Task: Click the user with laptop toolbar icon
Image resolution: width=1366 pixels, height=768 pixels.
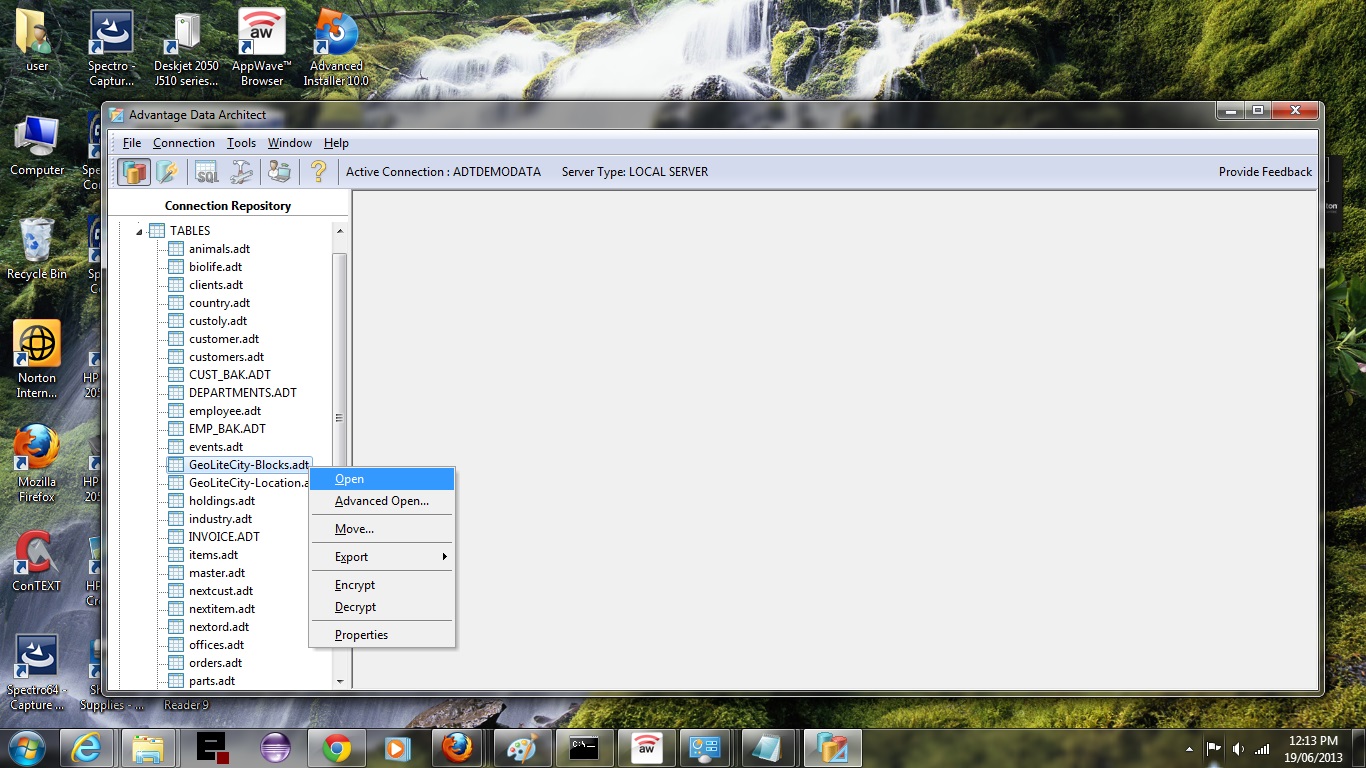Action: (x=280, y=172)
